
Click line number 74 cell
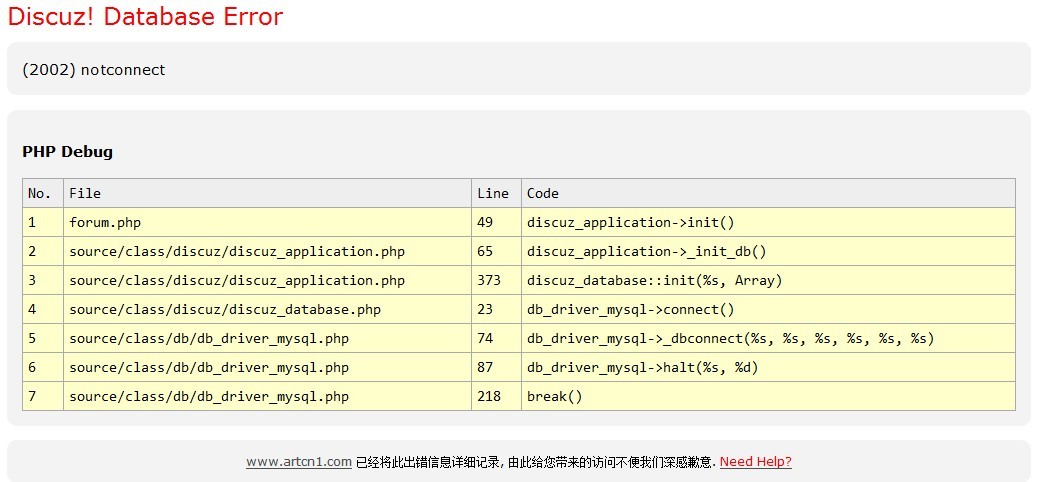click(x=496, y=338)
